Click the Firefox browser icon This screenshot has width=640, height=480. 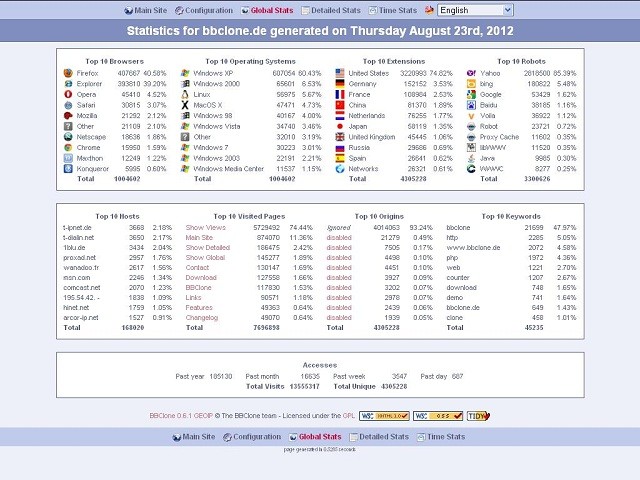click(x=68, y=73)
